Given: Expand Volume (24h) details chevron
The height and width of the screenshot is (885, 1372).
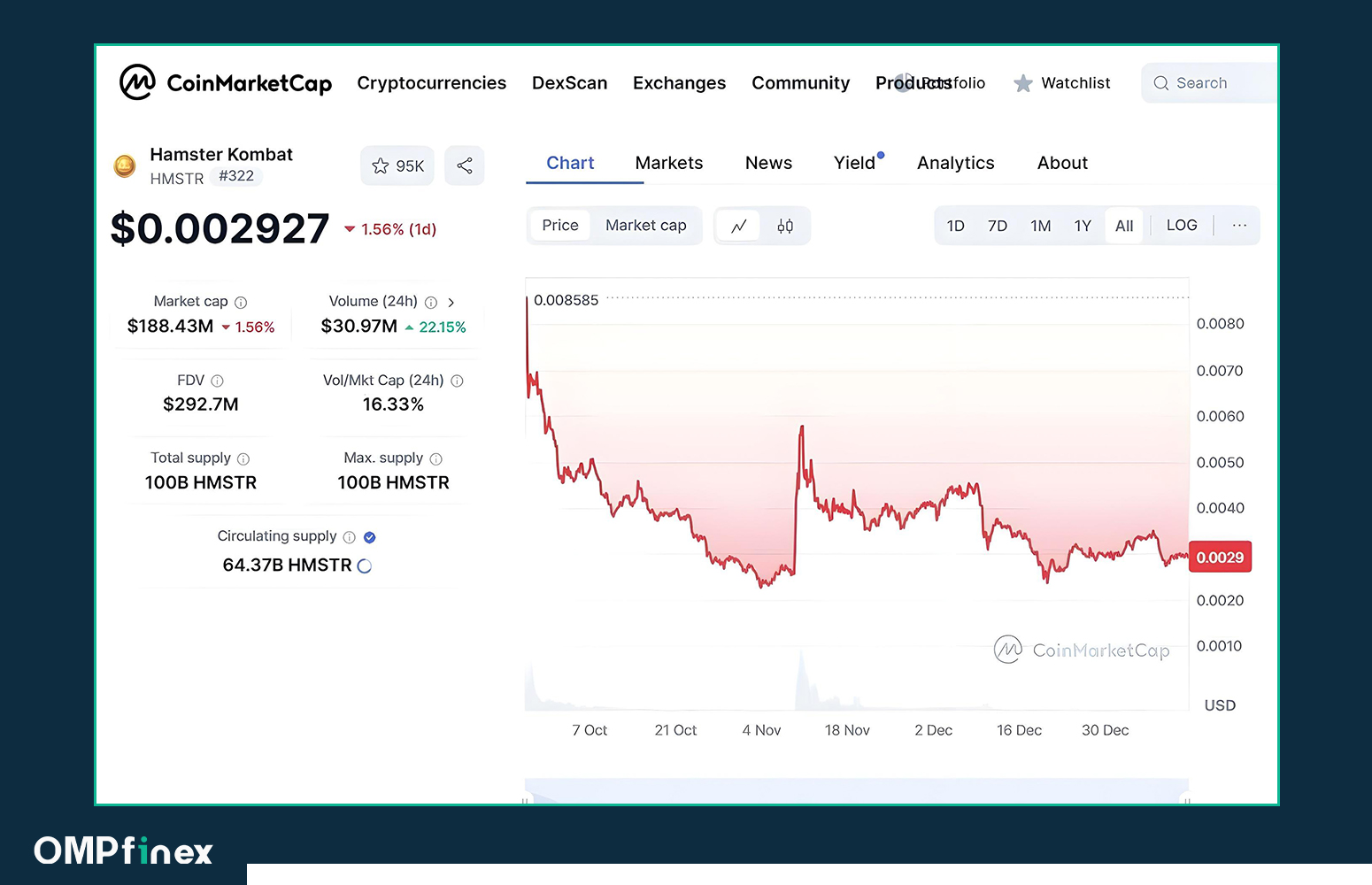Looking at the screenshot, I should (451, 303).
